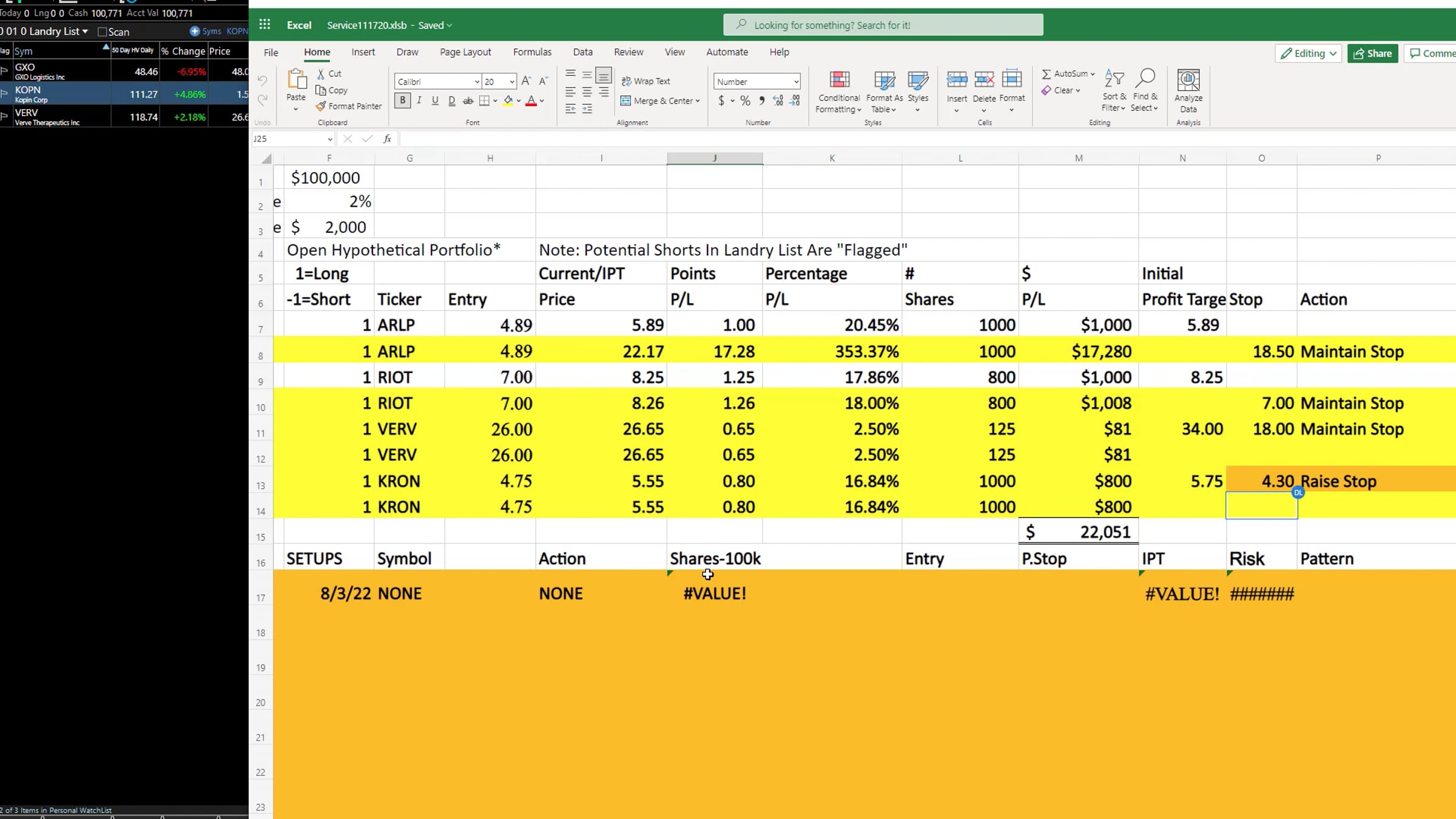The height and width of the screenshot is (819, 1456).
Task: Toggle Underline formatting
Action: click(x=435, y=101)
